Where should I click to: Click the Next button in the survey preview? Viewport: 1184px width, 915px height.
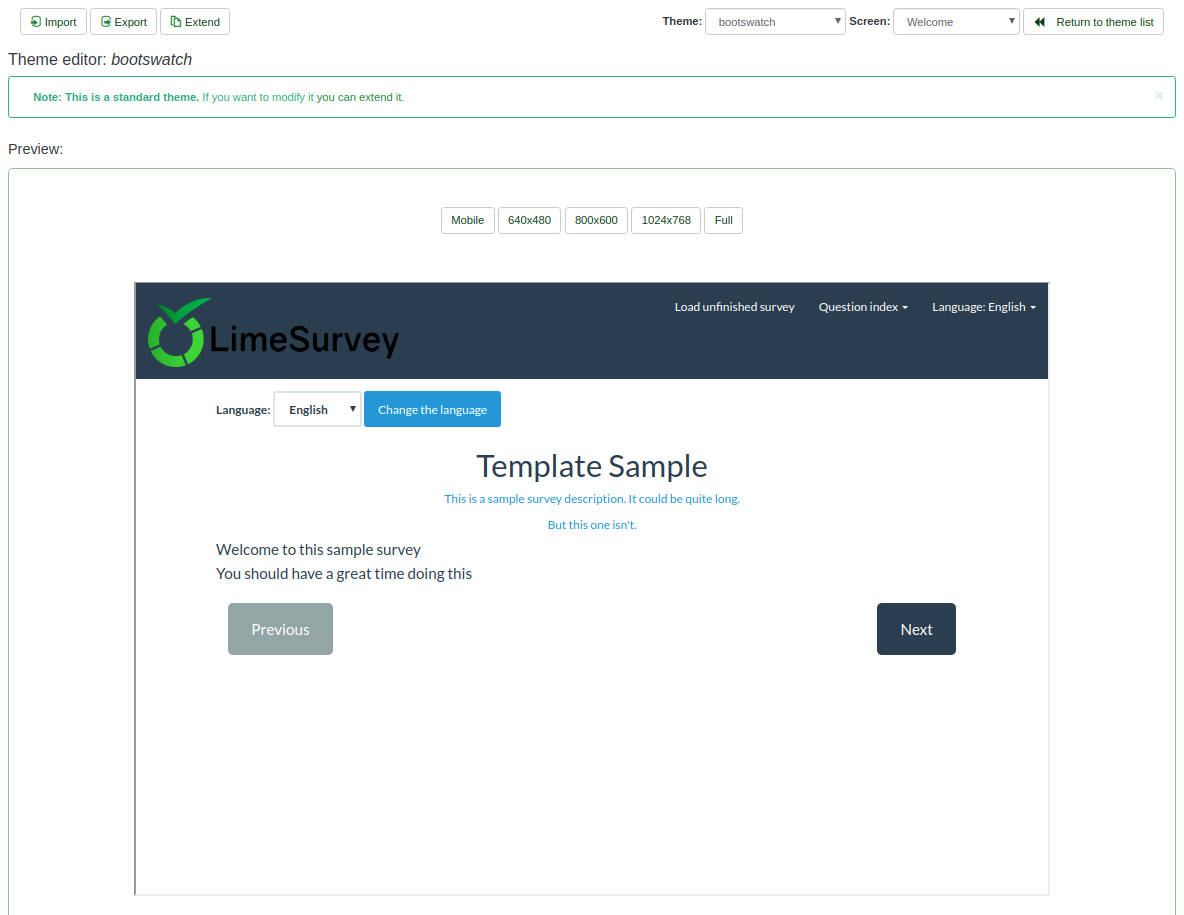(x=915, y=629)
